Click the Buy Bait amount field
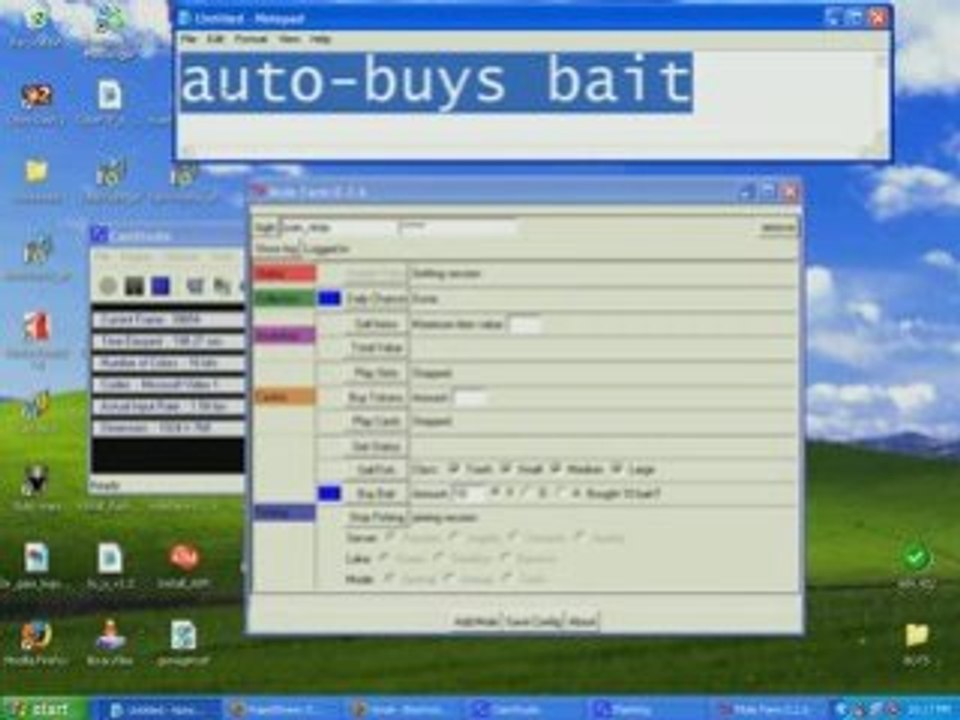The height and width of the screenshot is (720, 960). tap(468, 493)
